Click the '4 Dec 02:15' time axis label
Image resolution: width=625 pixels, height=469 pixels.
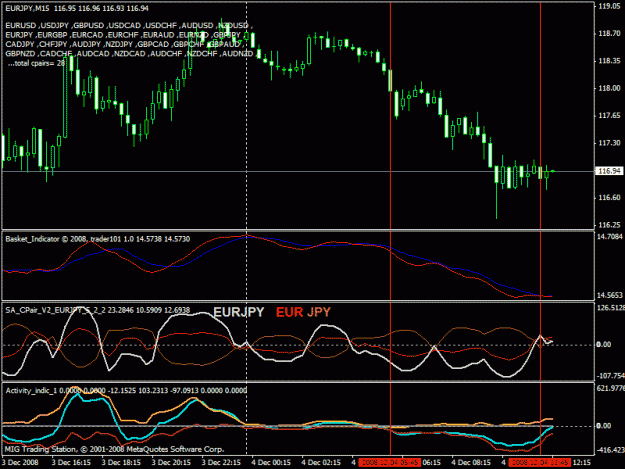321,462
